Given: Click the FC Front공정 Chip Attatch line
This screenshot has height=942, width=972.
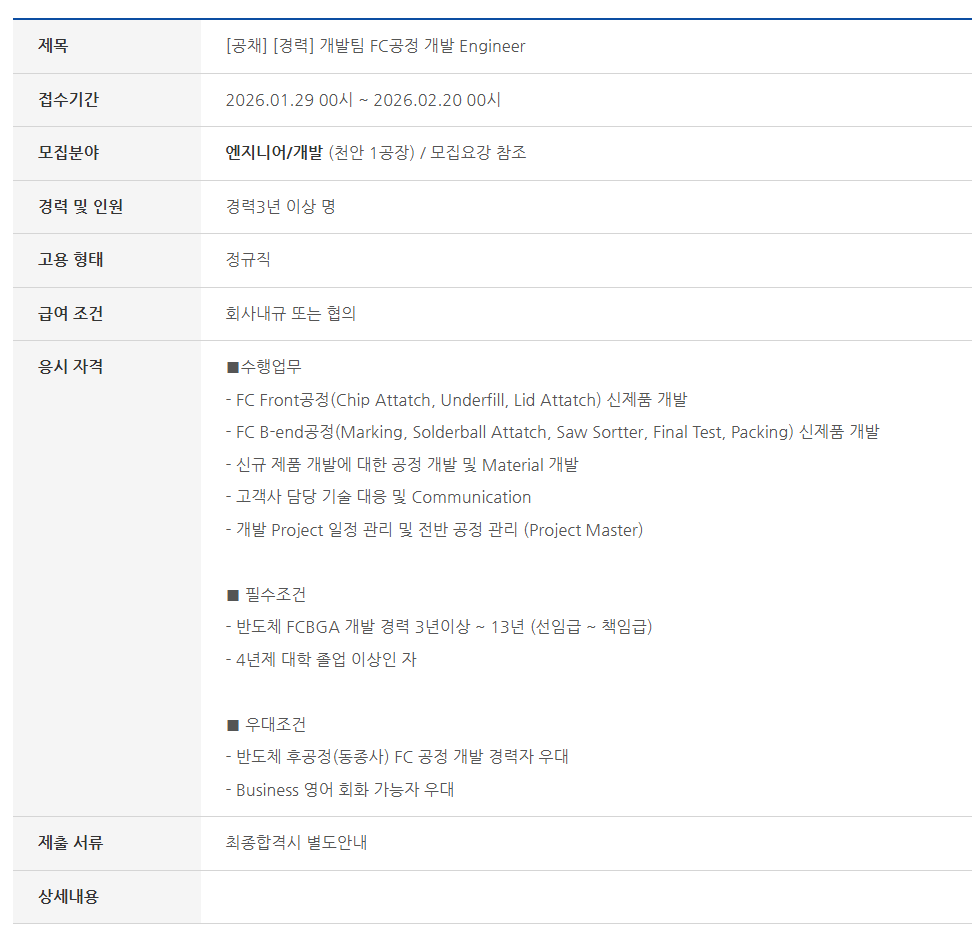Looking at the screenshot, I should 456,400.
